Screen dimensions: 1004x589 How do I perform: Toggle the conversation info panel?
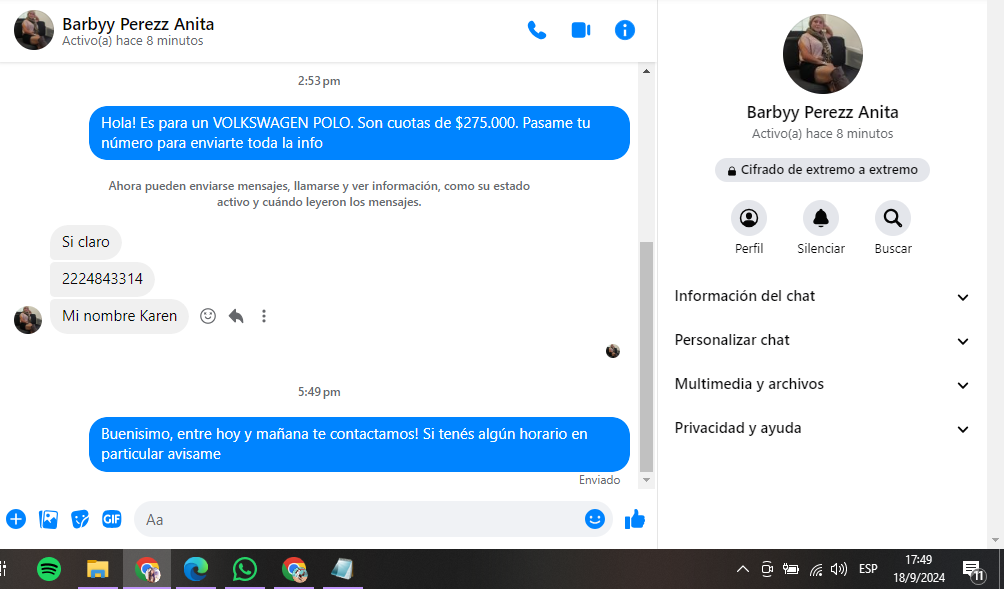point(625,30)
